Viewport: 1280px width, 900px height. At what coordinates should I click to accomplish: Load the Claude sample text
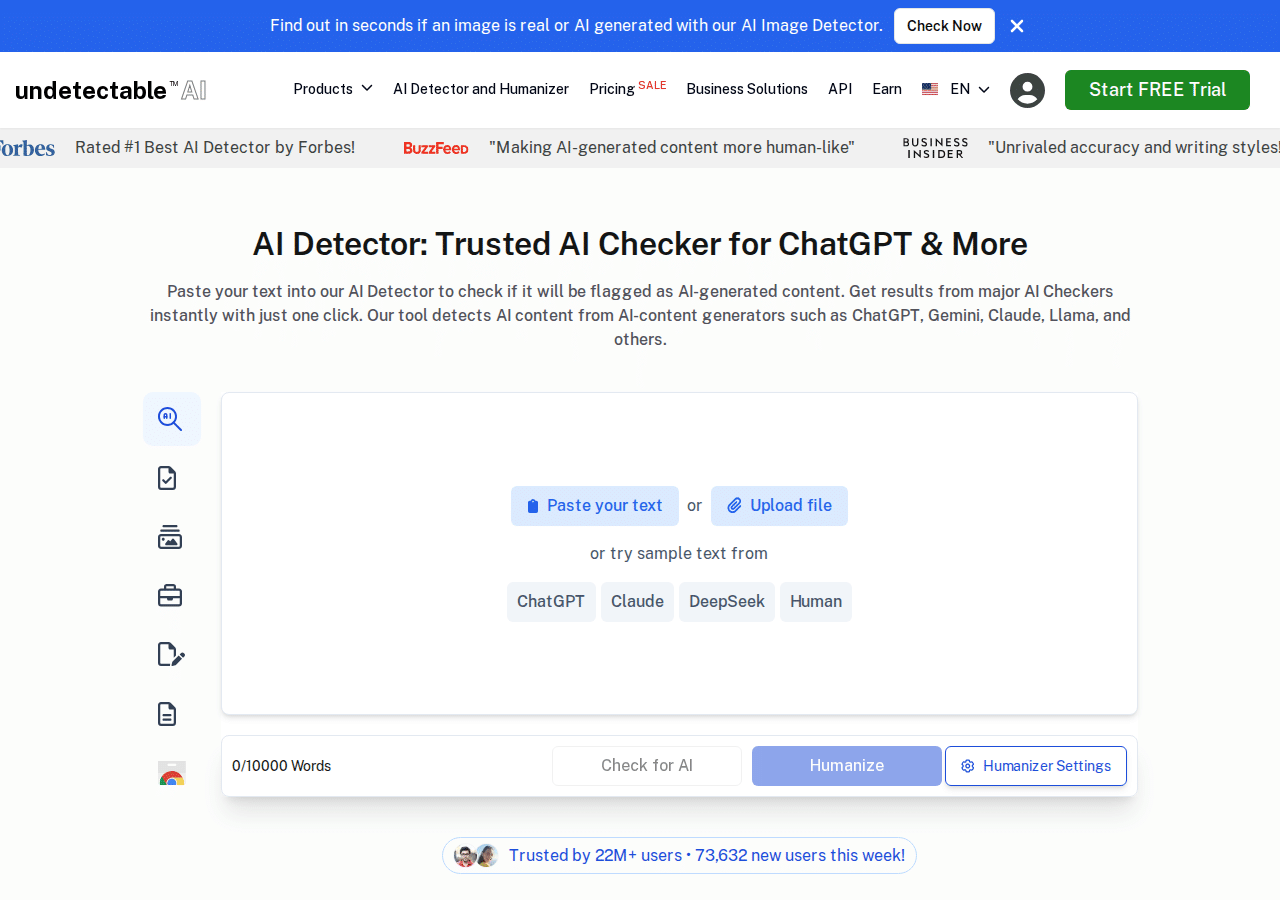637,602
